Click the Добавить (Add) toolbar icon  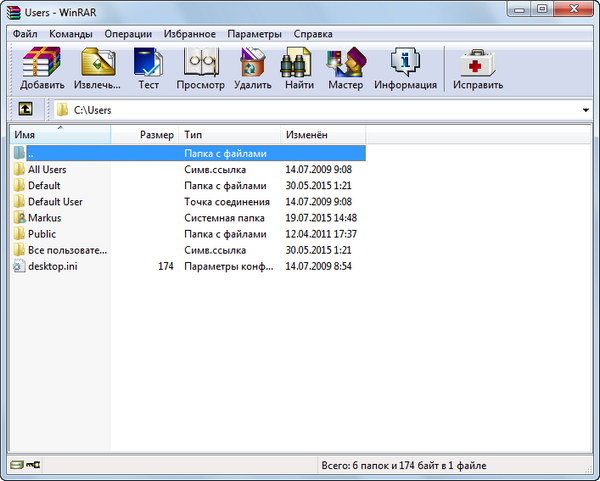coord(42,68)
